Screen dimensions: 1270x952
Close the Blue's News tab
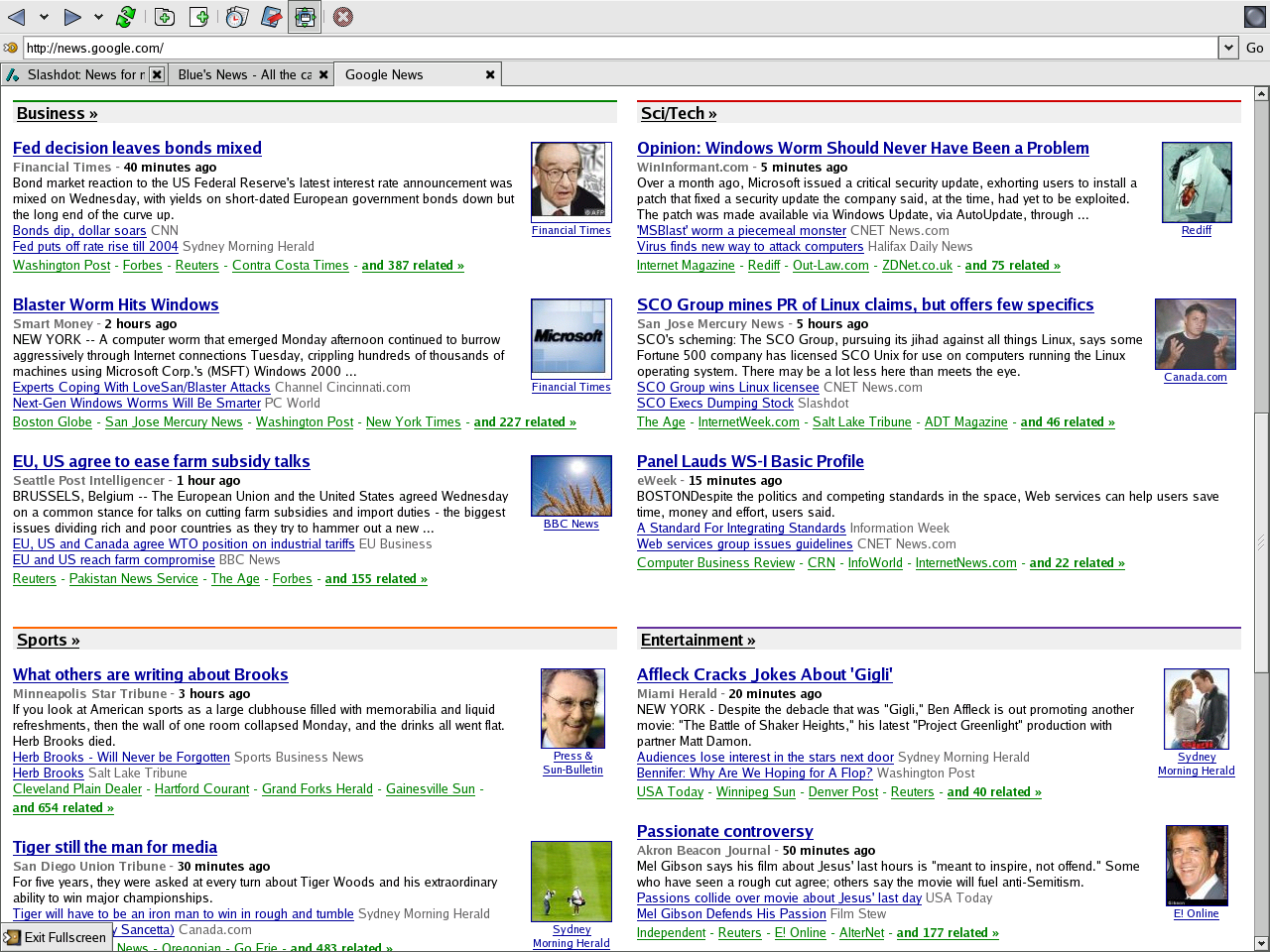(x=323, y=74)
